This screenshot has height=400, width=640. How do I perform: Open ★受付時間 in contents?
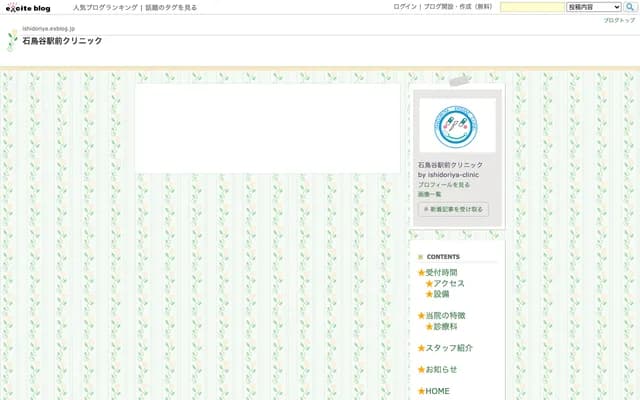tap(438, 273)
